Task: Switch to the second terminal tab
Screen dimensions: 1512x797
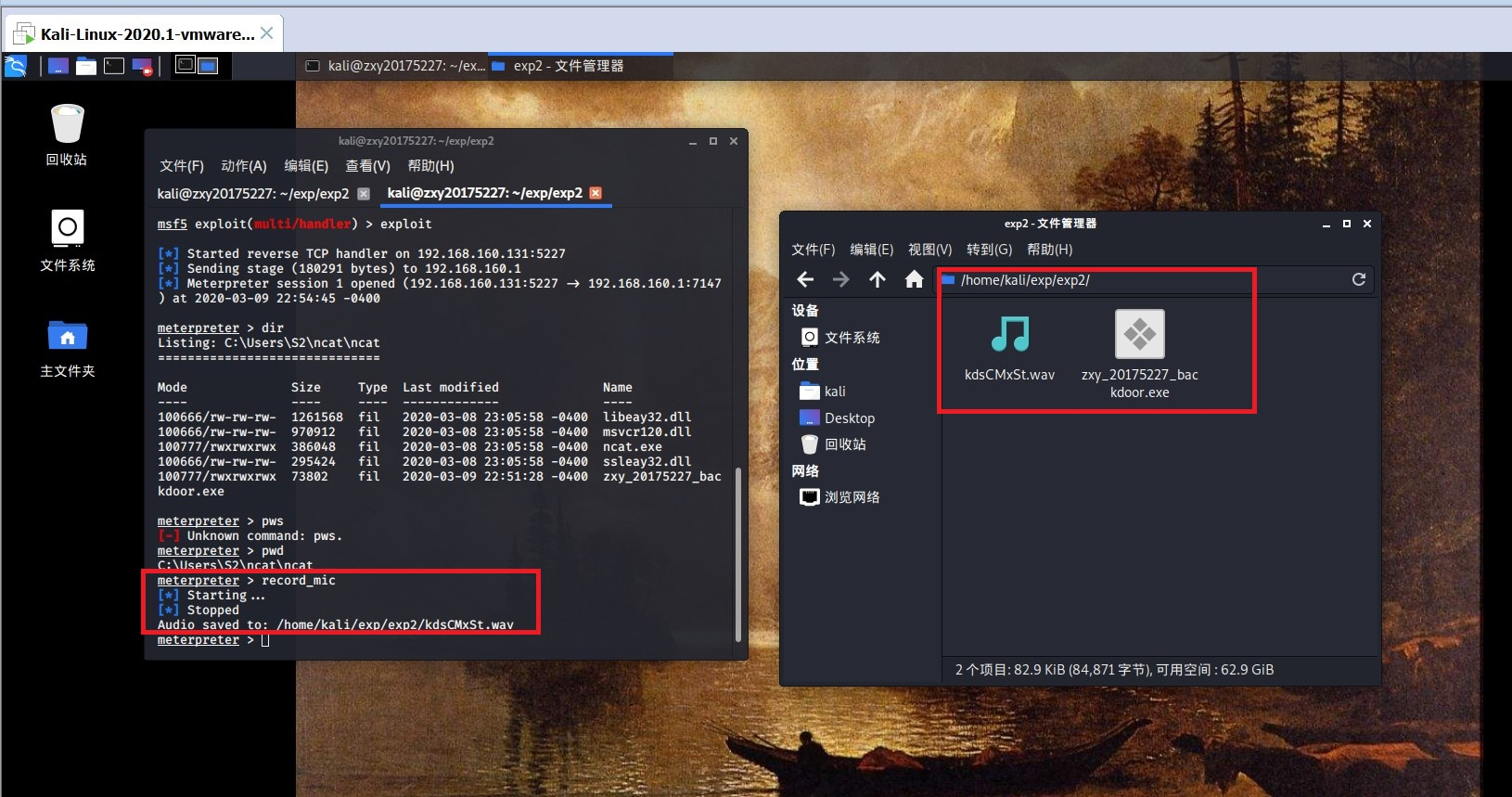Action: (x=485, y=193)
